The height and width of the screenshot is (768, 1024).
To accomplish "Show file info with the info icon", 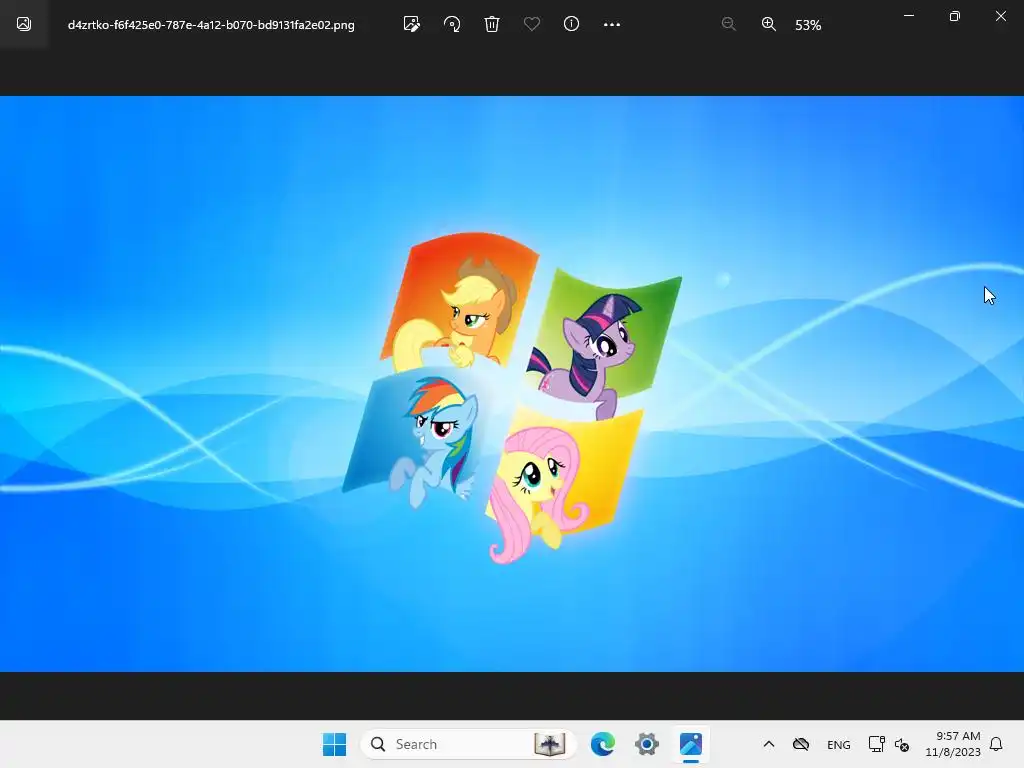I will 571,24.
